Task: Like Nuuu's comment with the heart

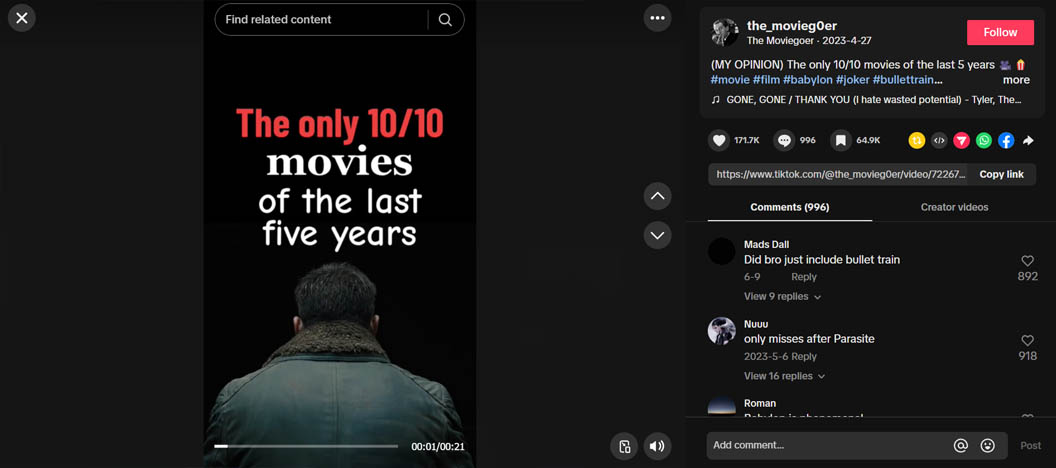Action: [1027, 340]
